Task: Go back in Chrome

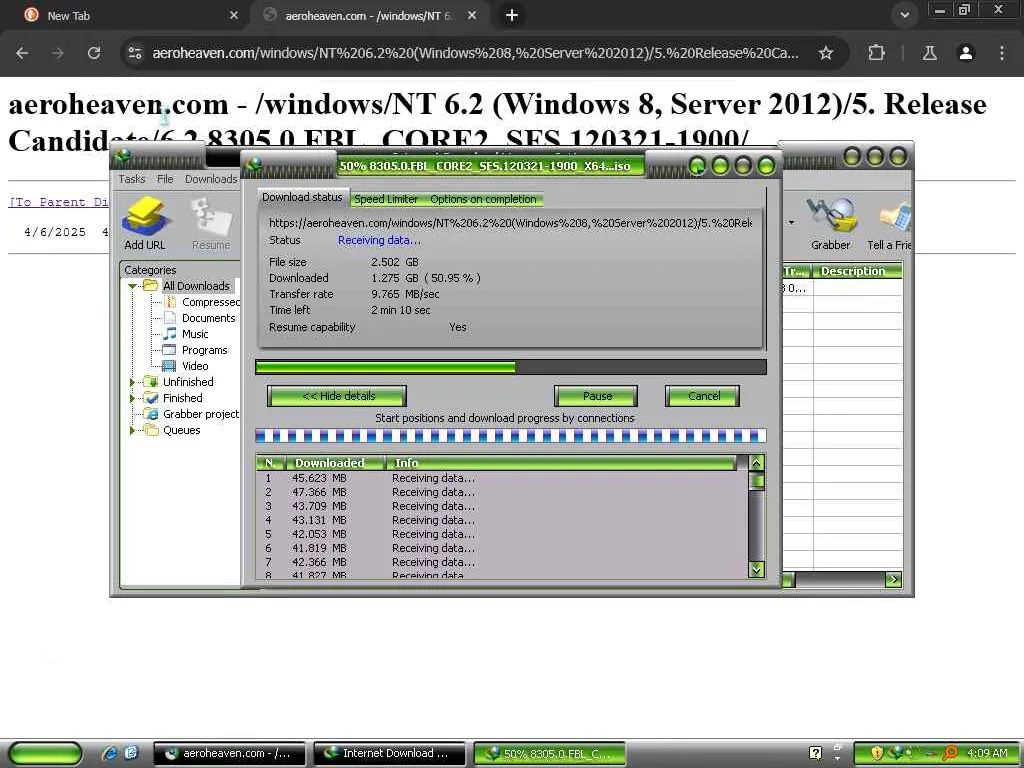Action: (x=22, y=53)
